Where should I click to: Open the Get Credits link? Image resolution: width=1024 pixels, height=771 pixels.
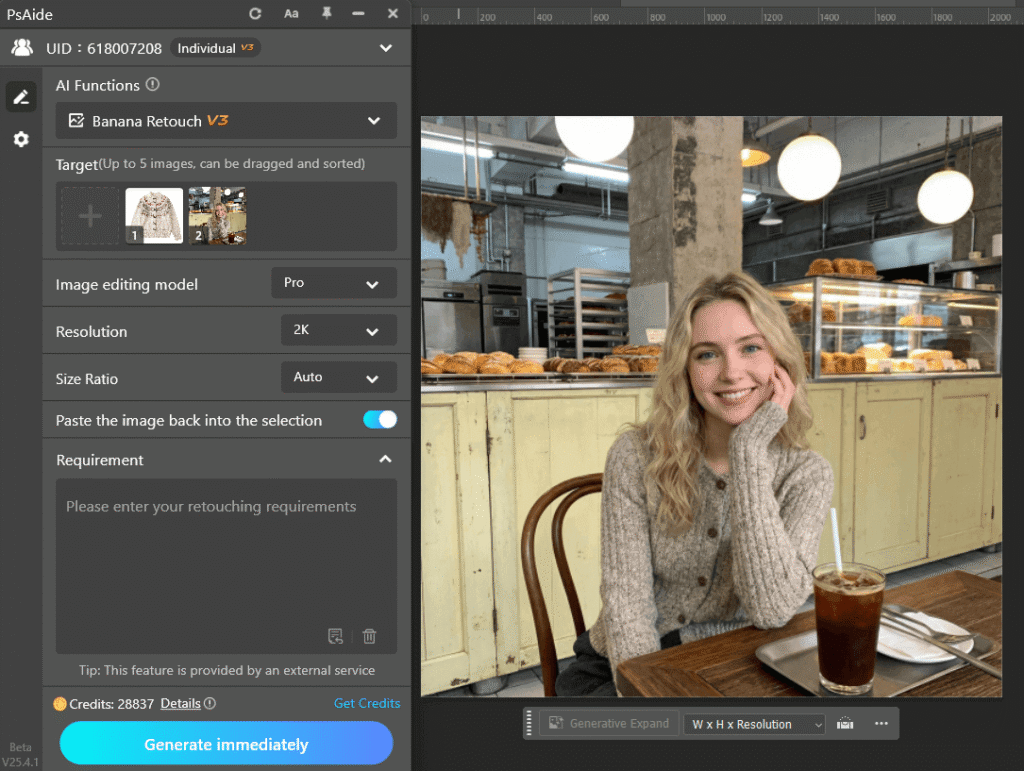pos(367,703)
